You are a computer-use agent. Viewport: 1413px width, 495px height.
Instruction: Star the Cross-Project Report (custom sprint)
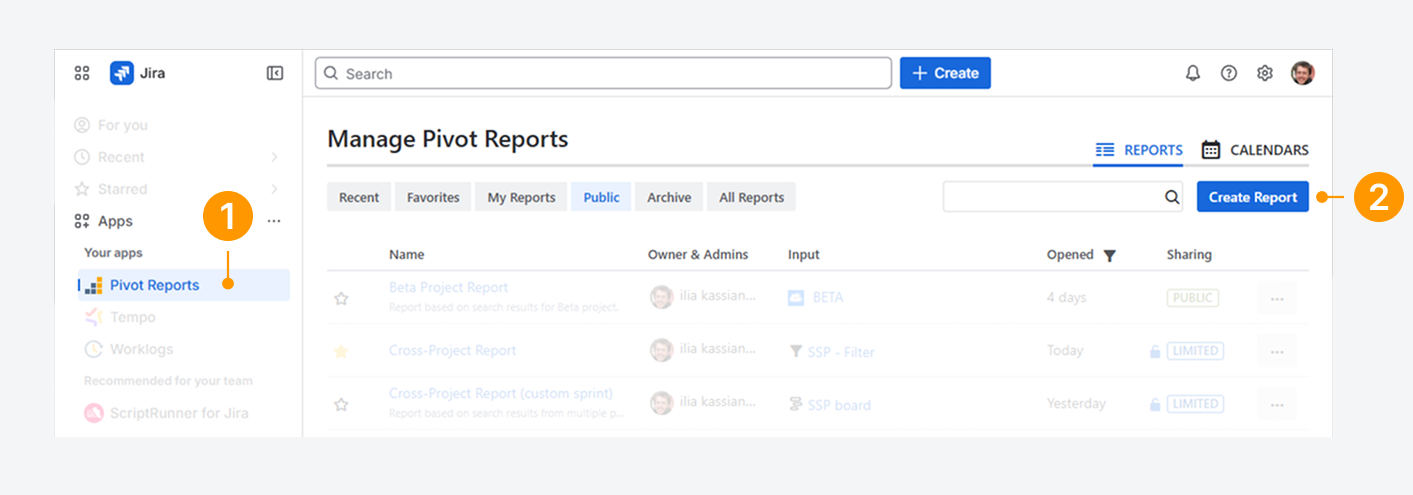341,404
